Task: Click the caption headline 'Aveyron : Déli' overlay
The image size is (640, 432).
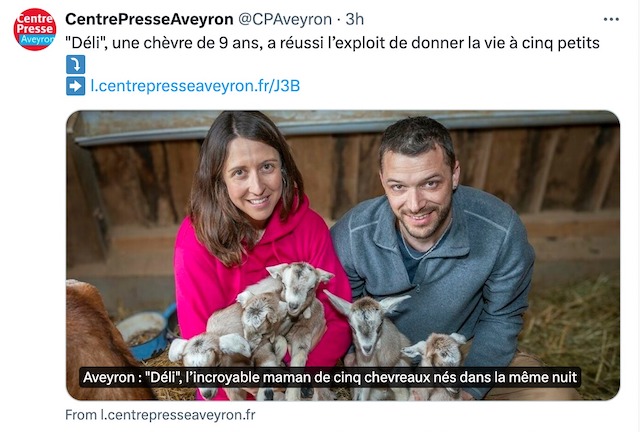Action: click(x=330, y=377)
